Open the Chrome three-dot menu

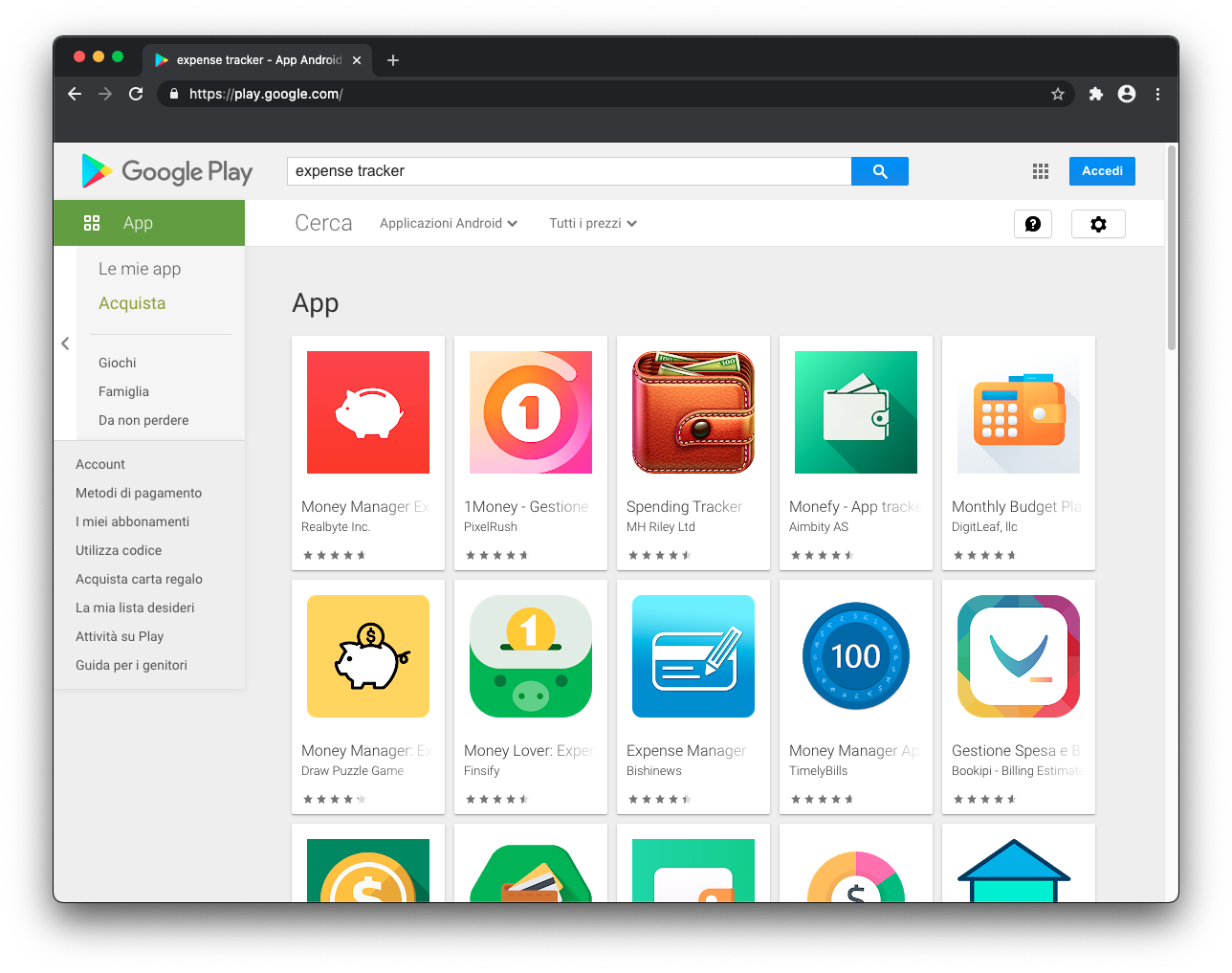(1157, 94)
